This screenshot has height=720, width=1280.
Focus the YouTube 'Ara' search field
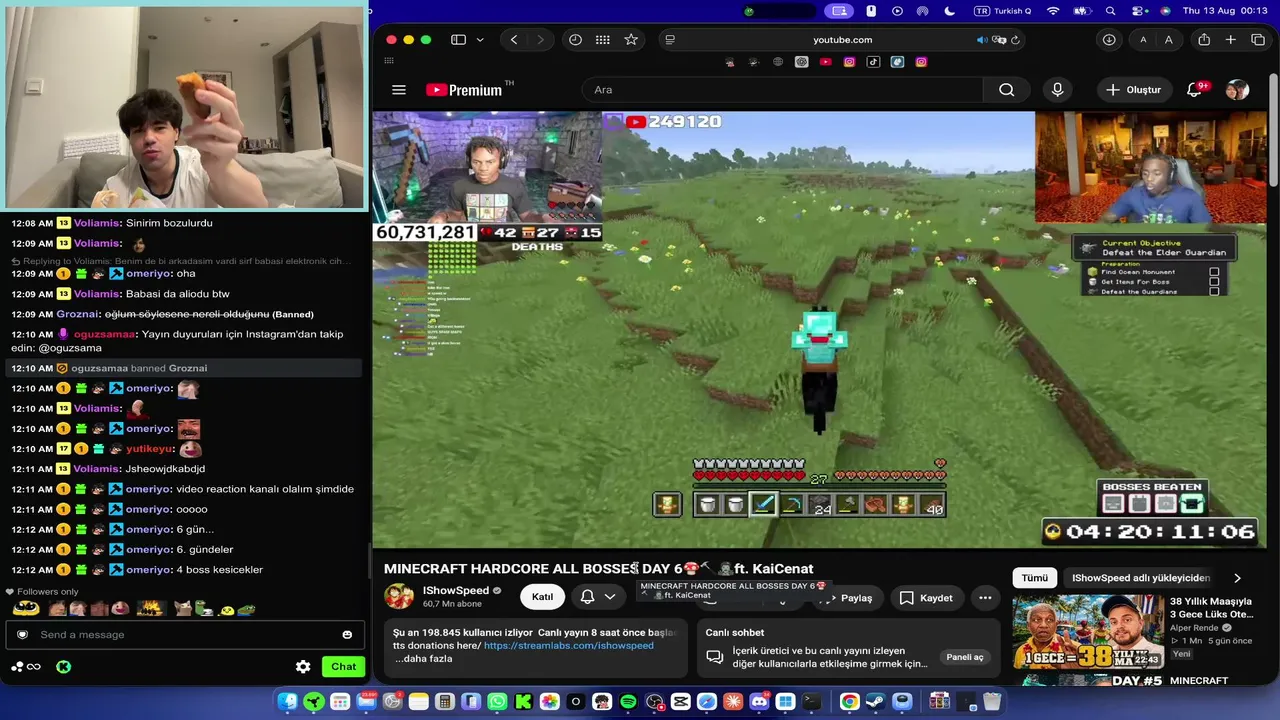pos(783,90)
